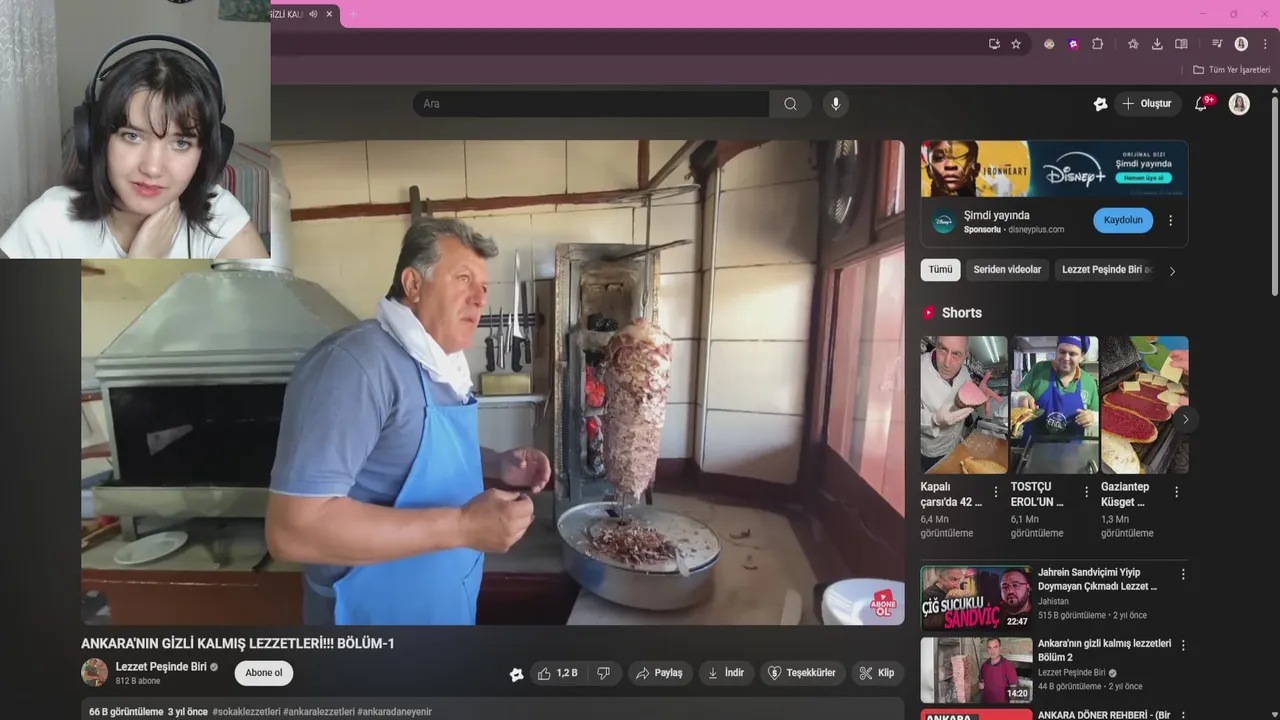This screenshot has height=720, width=1280.
Task: Open the Kapalı çarşı'da Short thumbnail
Action: (x=964, y=404)
